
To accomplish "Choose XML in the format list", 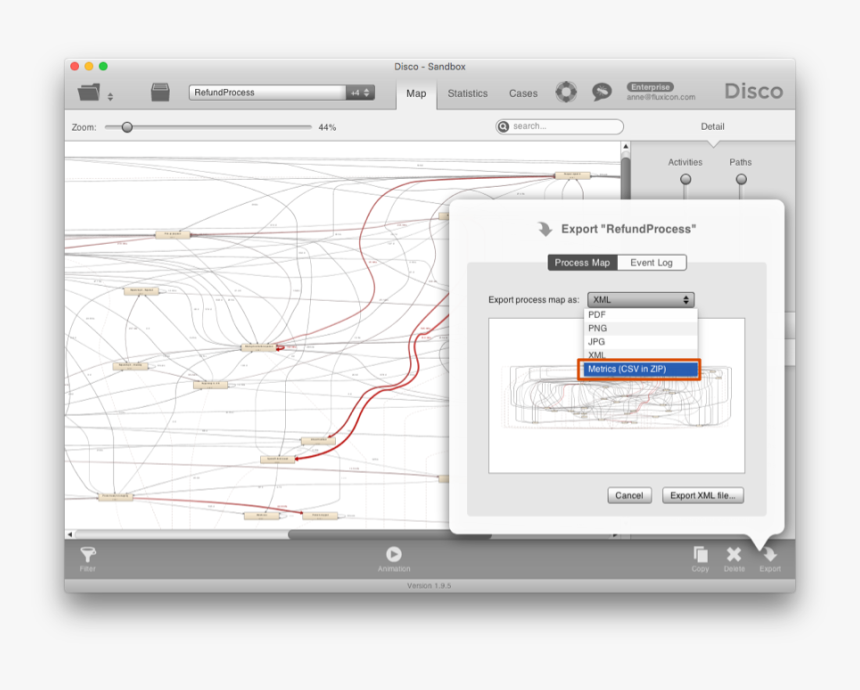I will coord(641,354).
